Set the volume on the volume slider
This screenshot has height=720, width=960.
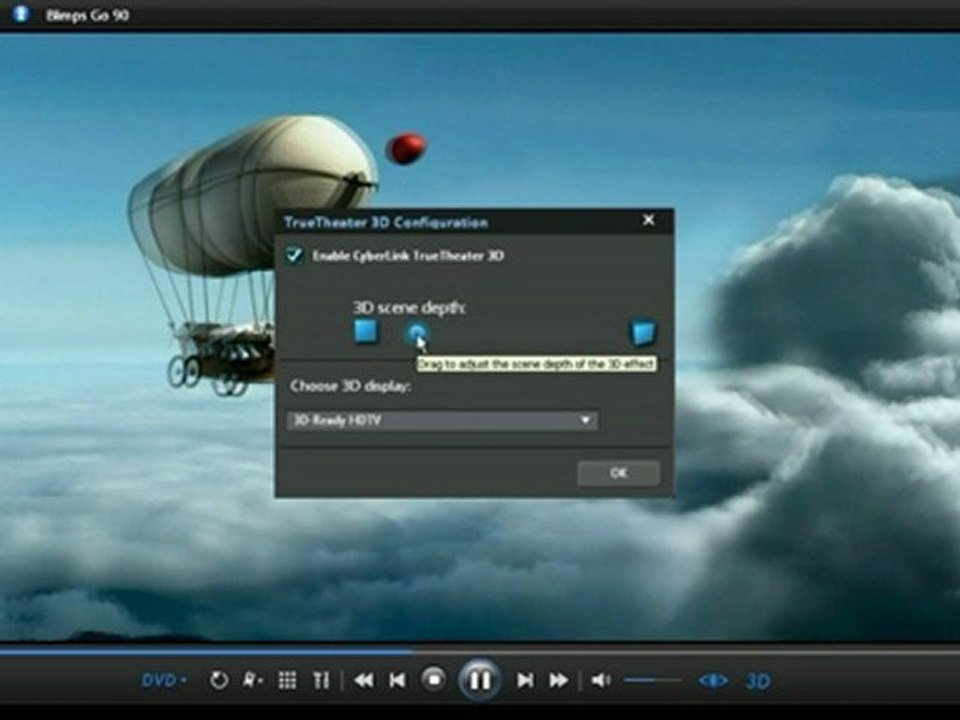click(652, 680)
